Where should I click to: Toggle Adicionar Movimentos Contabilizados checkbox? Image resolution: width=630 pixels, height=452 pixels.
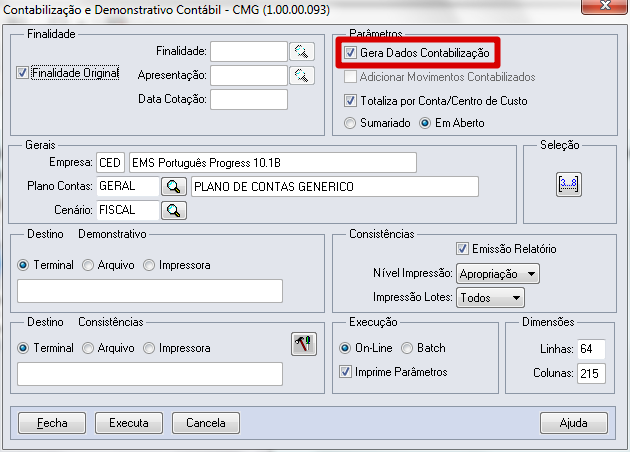pyautogui.click(x=350, y=76)
